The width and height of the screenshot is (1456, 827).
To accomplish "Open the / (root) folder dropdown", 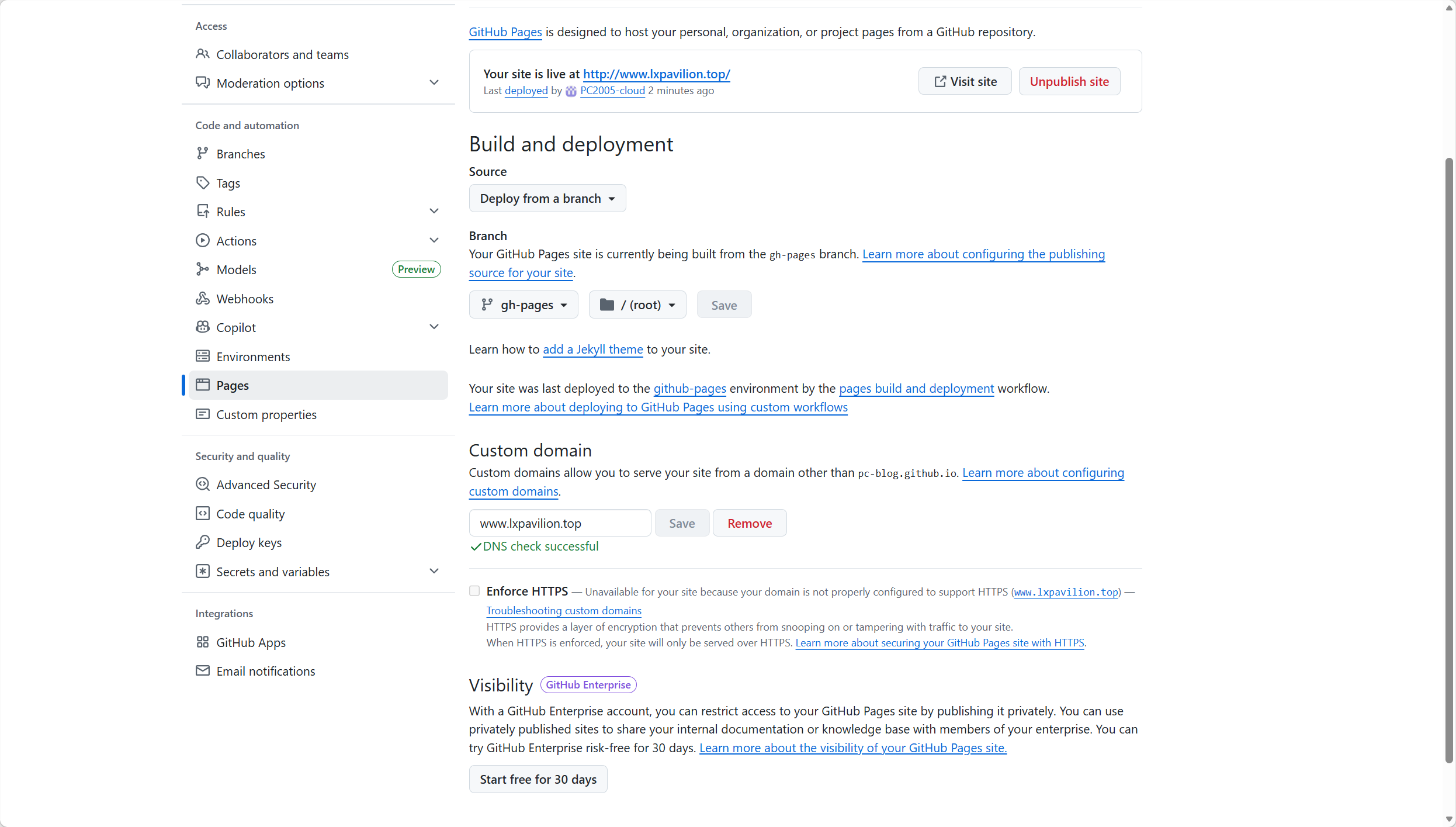I will (637, 305).
